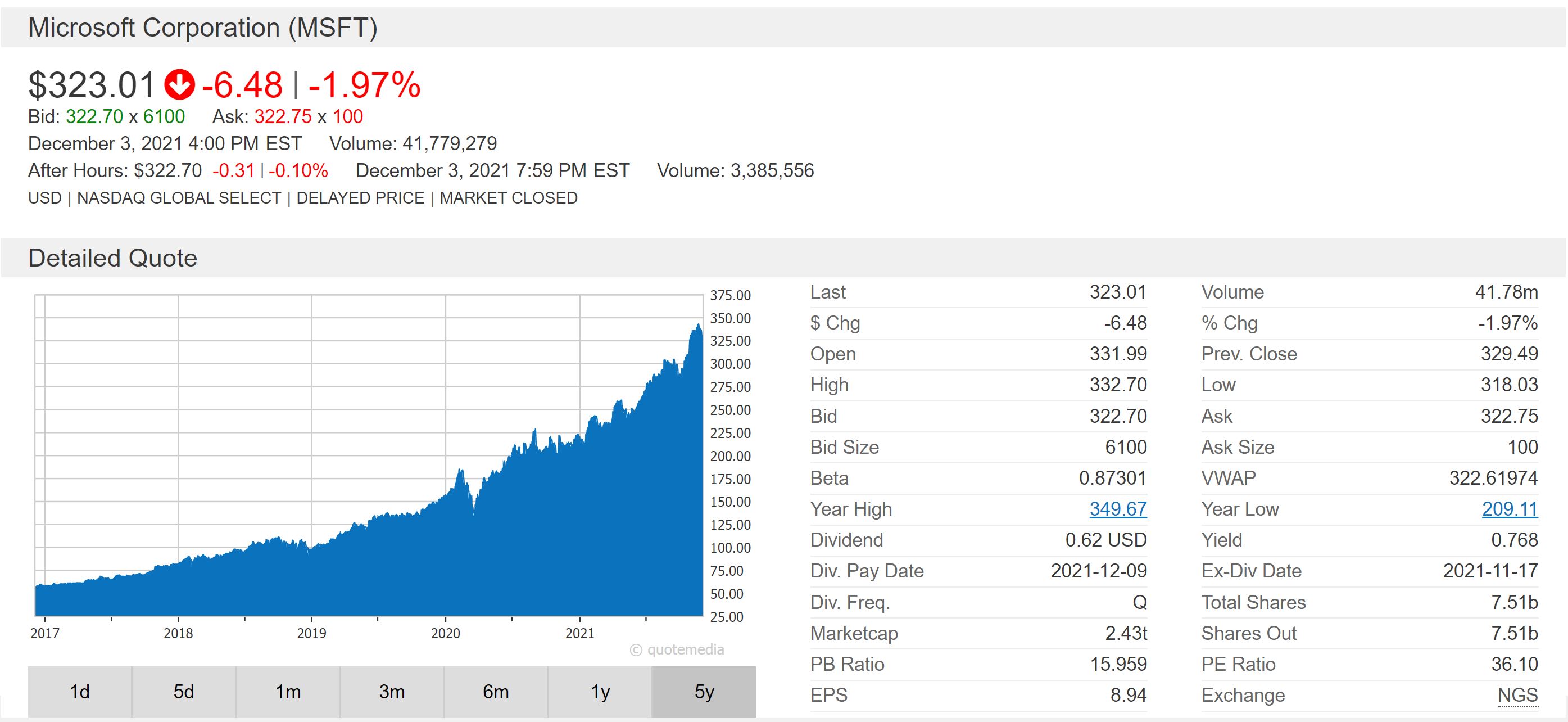Click the Microsoft Corporation (MSFT) heading

pos(203,28)
